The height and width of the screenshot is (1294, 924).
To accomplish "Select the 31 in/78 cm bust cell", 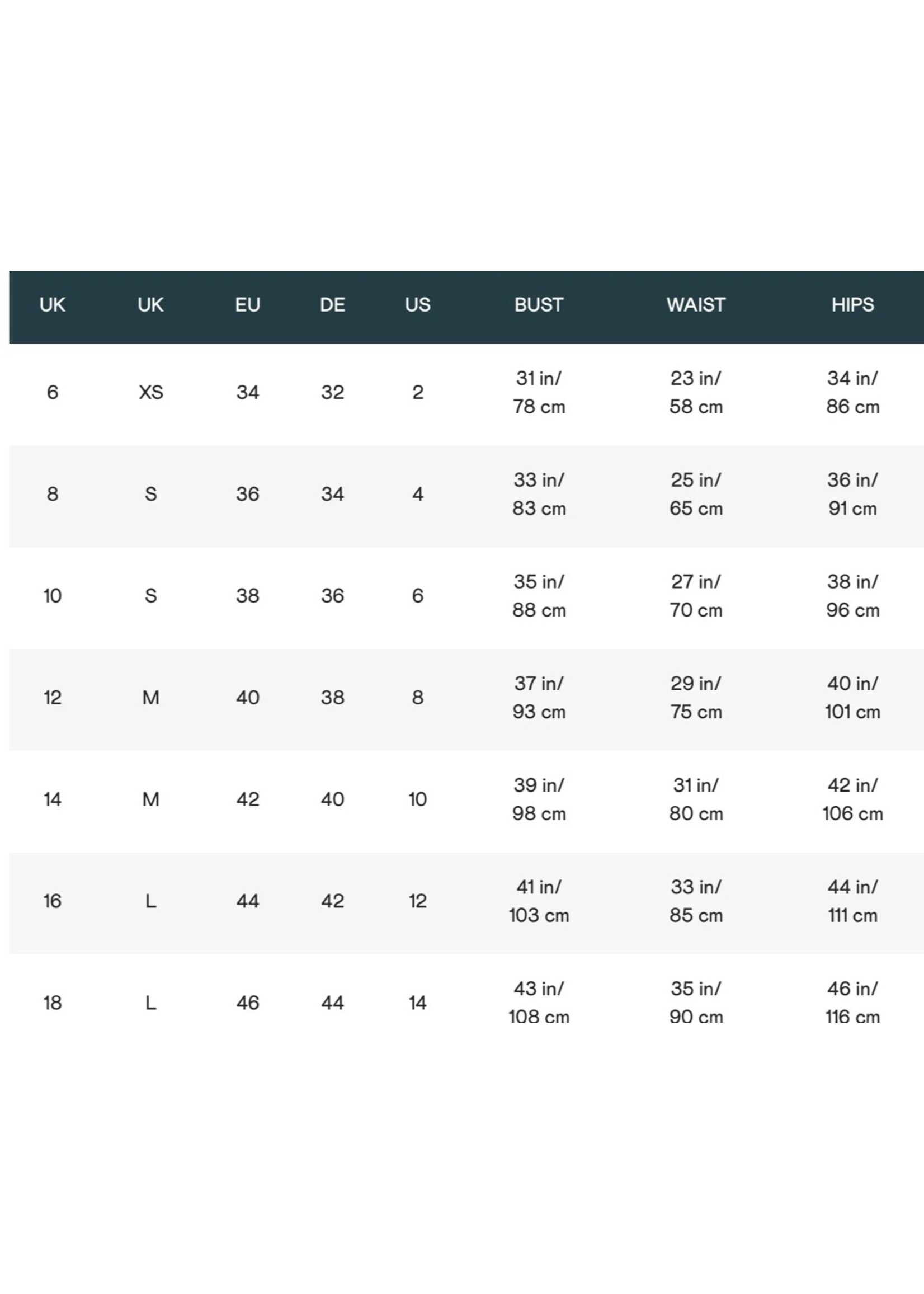I will click(539, 393).
